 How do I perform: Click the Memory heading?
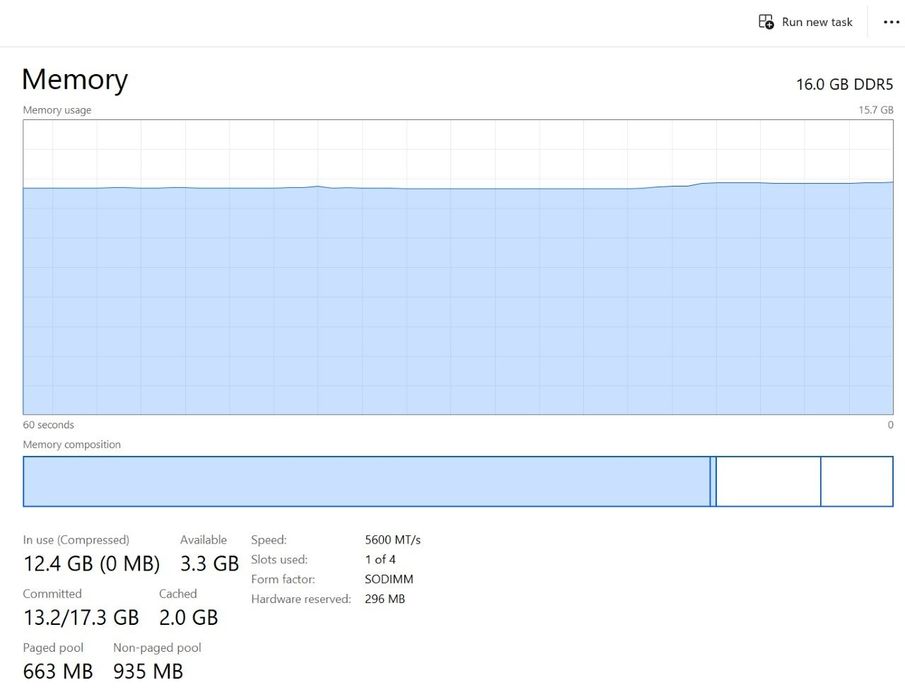coord(74,79)
